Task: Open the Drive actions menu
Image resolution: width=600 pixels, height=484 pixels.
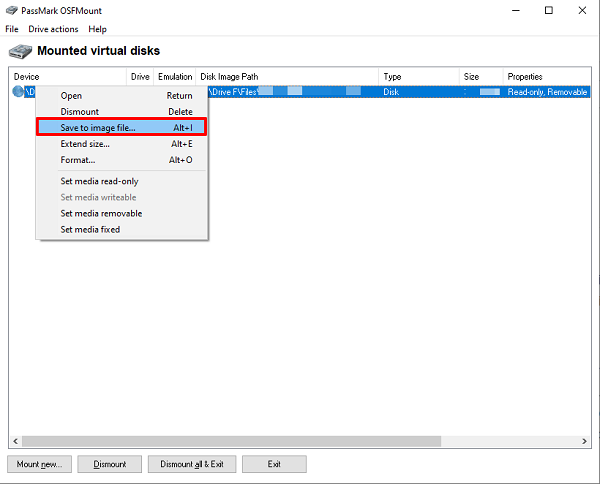Action: [53, 29]
